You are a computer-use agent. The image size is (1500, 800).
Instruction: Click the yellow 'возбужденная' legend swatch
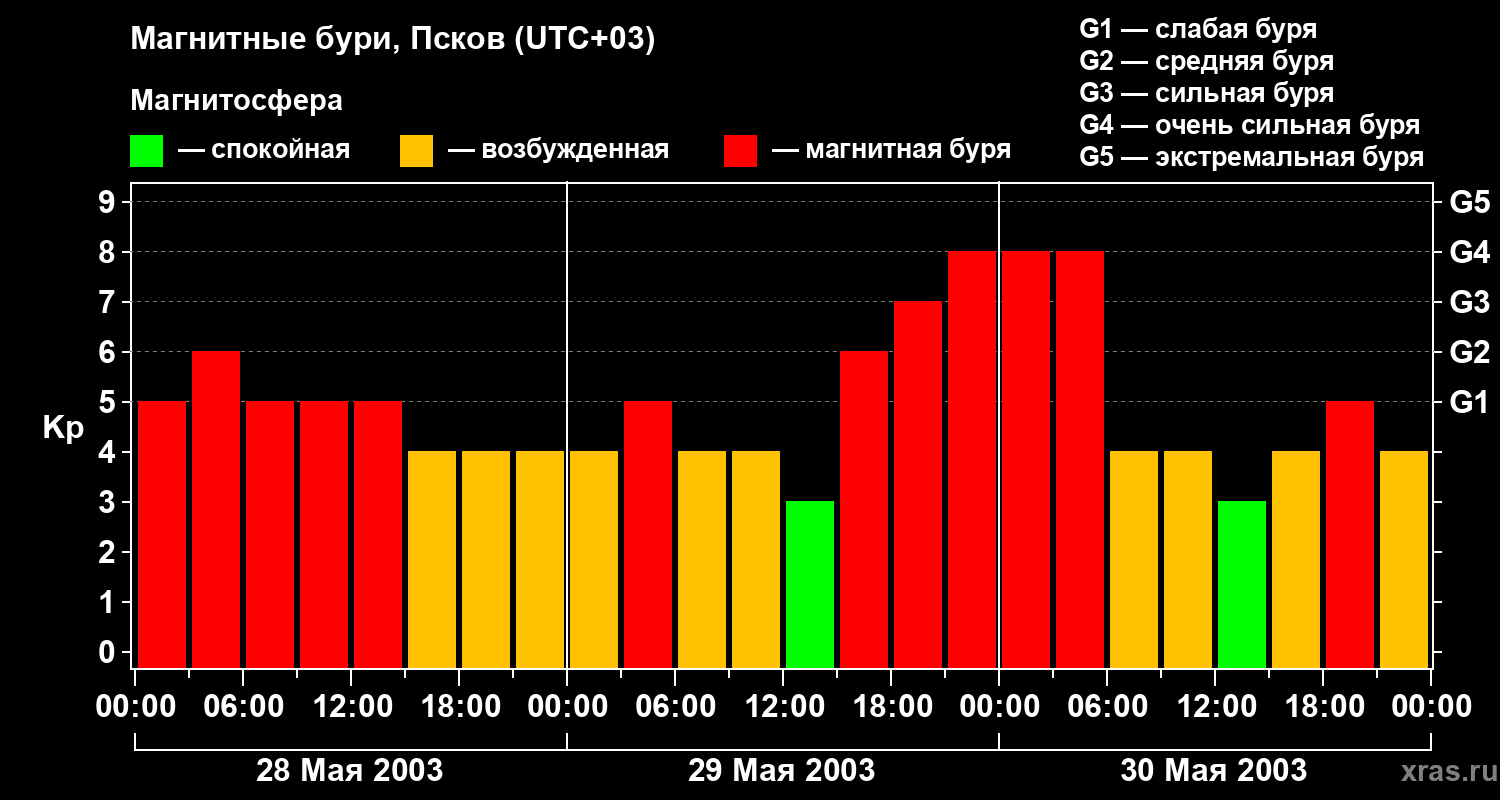click(x=416, y=151)
